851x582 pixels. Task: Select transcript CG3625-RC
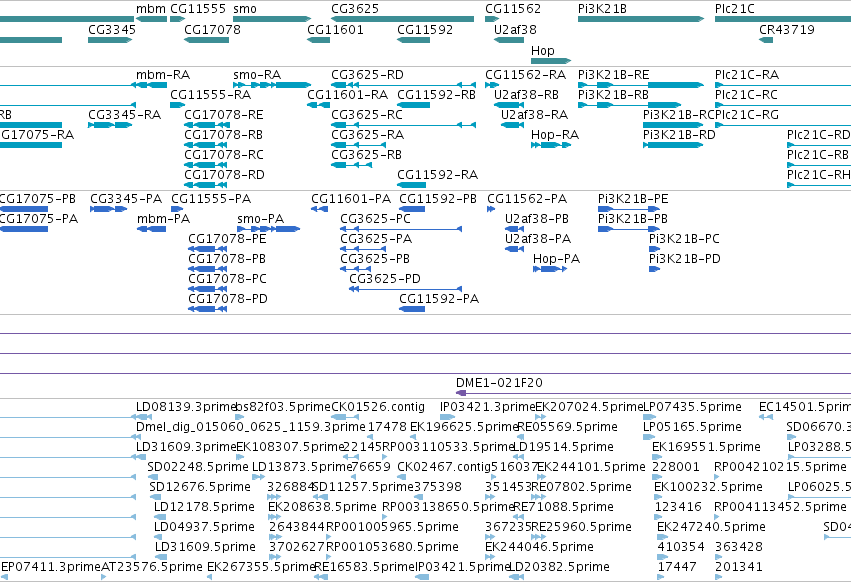(x=404, y=125)
